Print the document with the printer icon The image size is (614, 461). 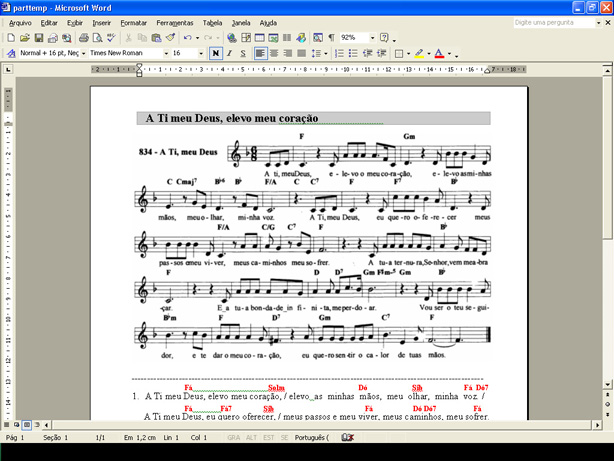[83, 38]
